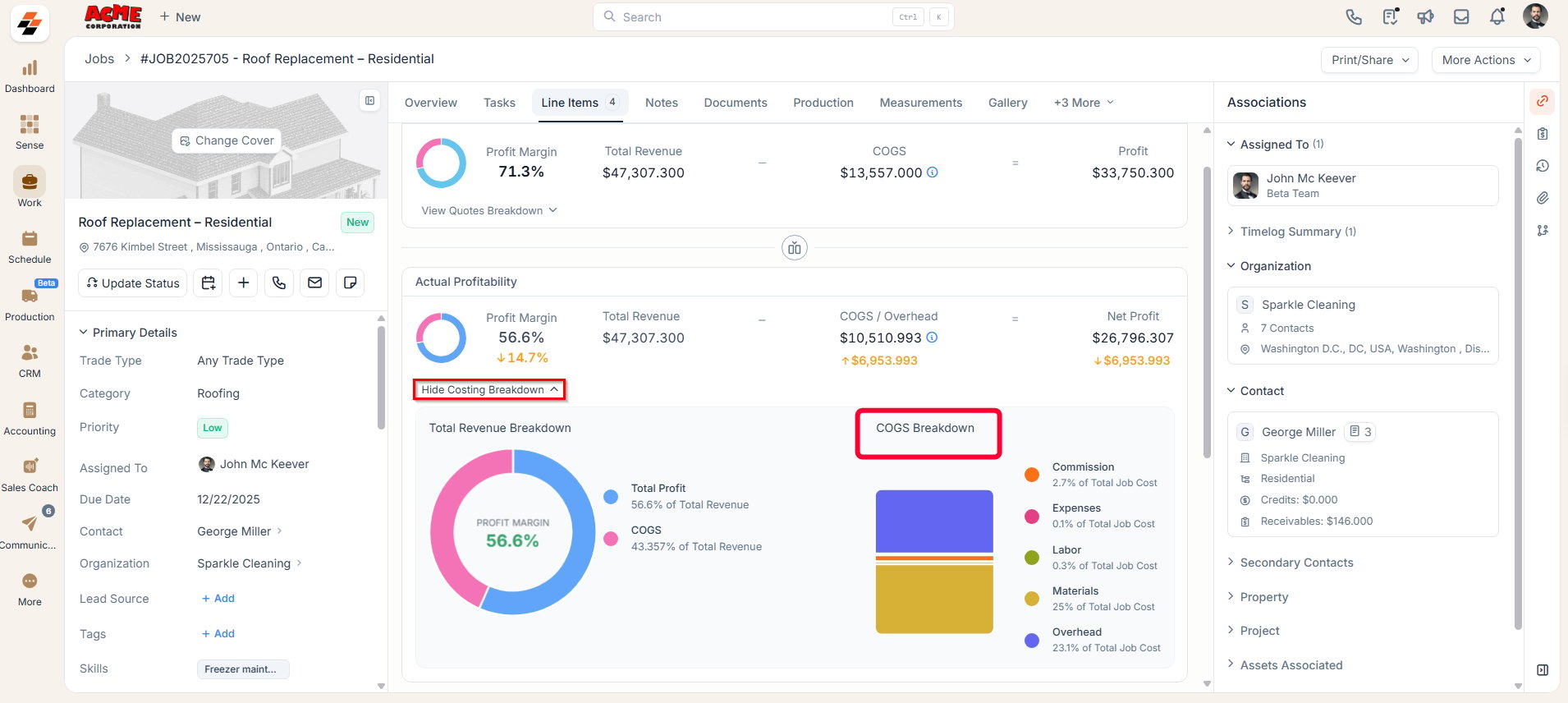The width and height of the screenshot is (1568, 703).
Task: Open the Print/Share dropdown
Action: pyautogui.click(x=1369, y=60)
